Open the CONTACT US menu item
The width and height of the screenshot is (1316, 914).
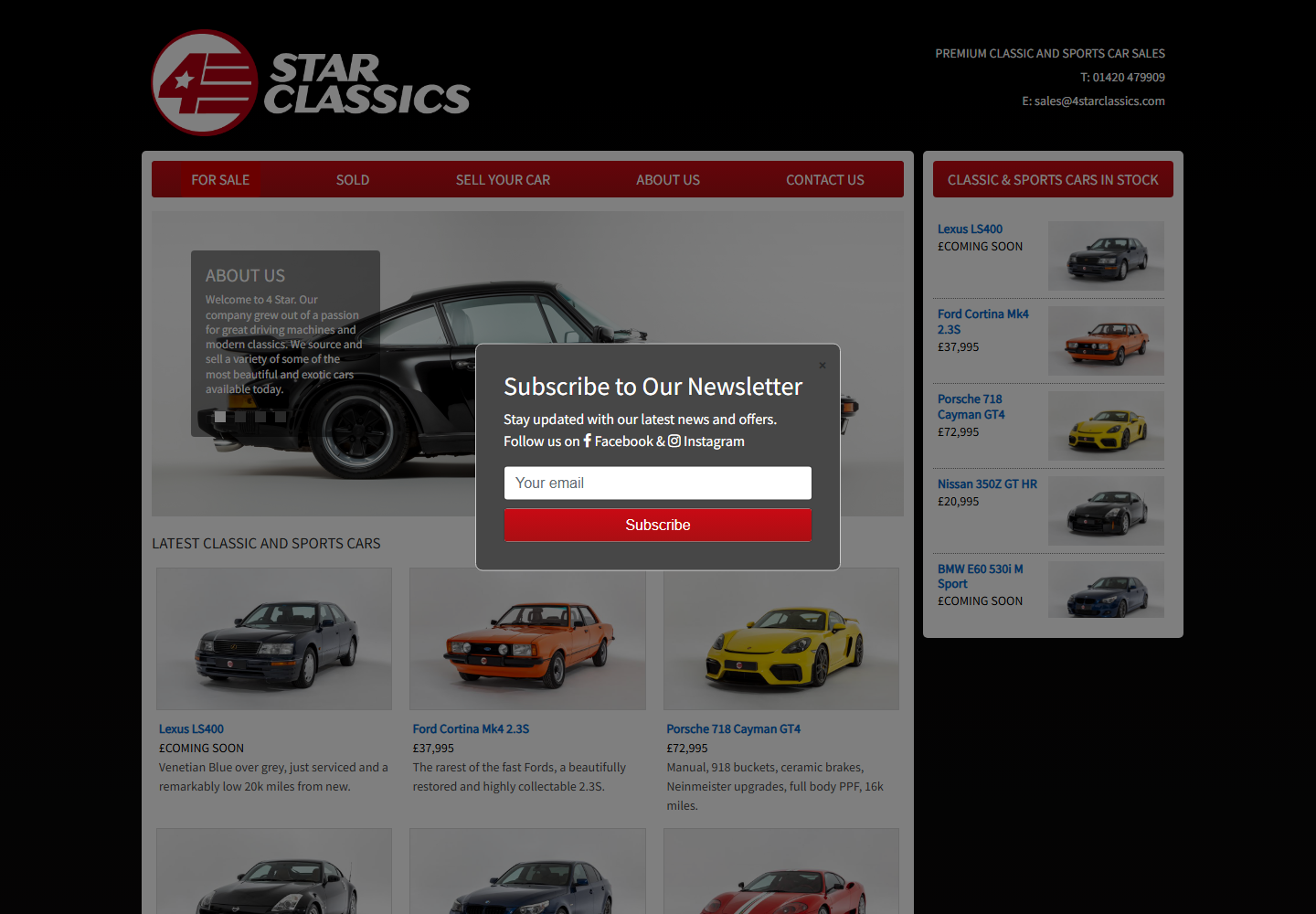pyautogui.click(x=825, y=180)
